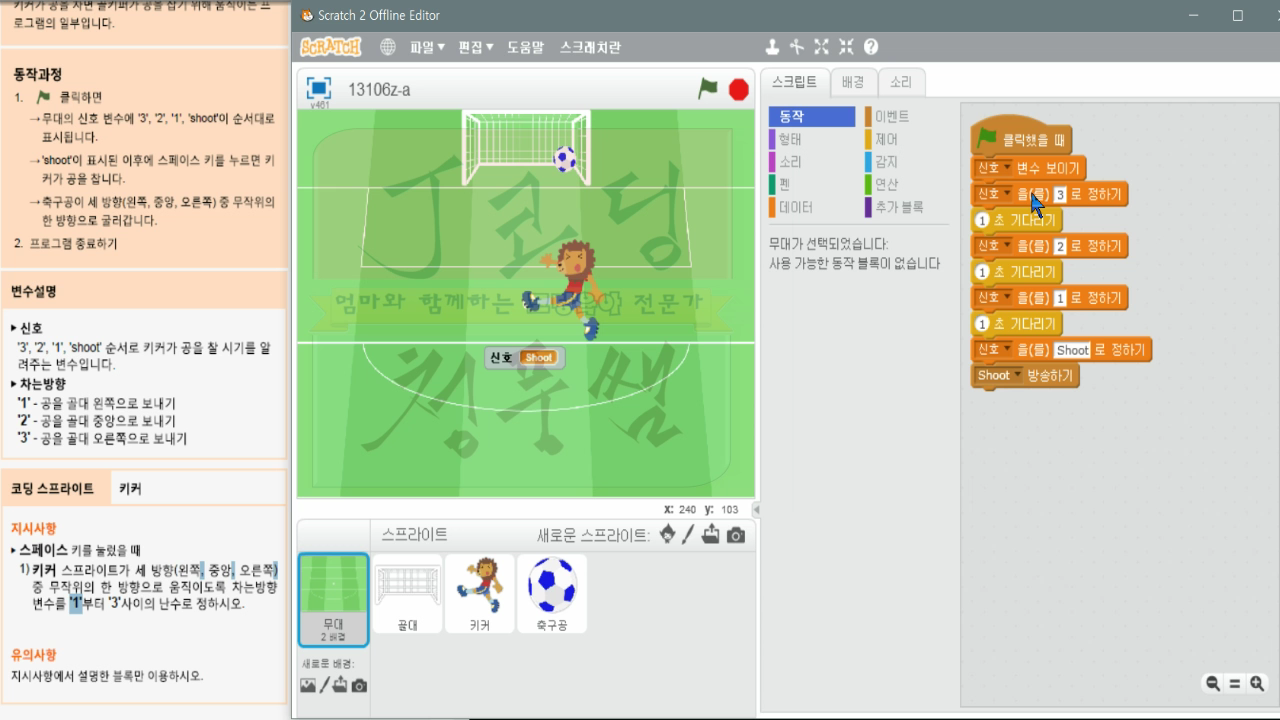Image resolution: width=1280 pixels, height=720 pixels.
Task: Reset the scripts area zoom
Action: pos(1235,684)
